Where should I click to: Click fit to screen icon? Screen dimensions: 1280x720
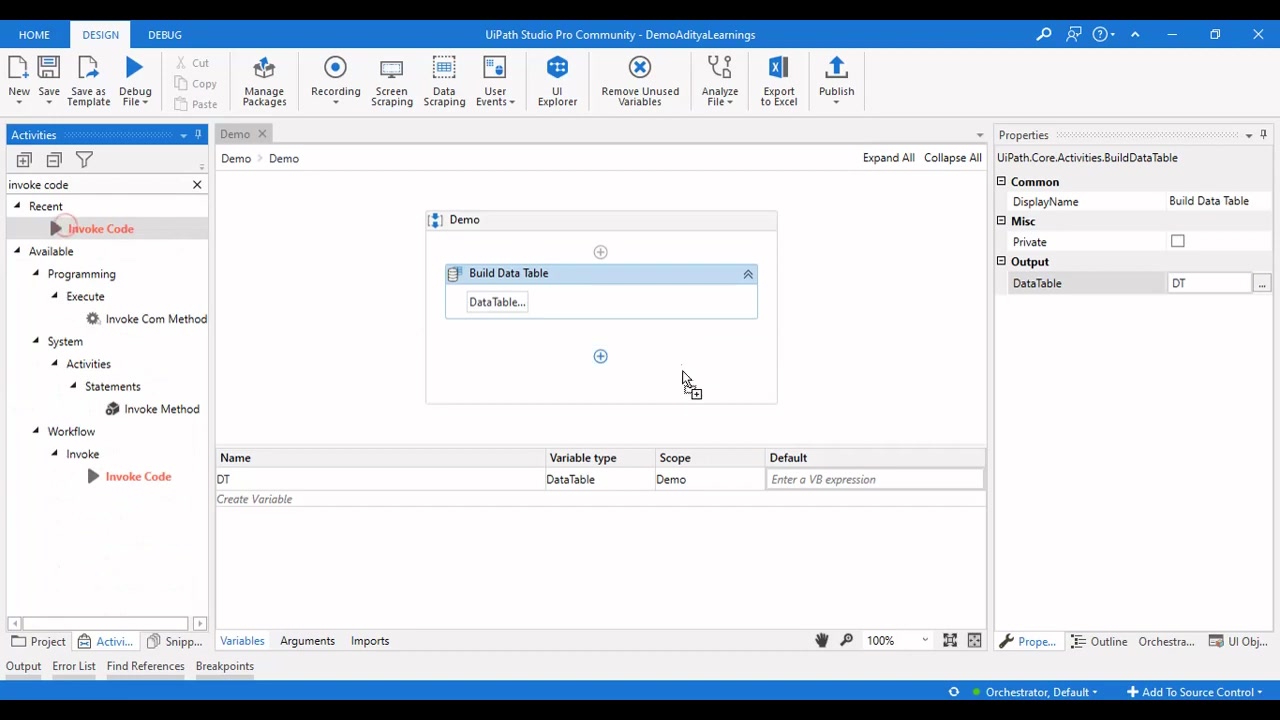(950, 640)
